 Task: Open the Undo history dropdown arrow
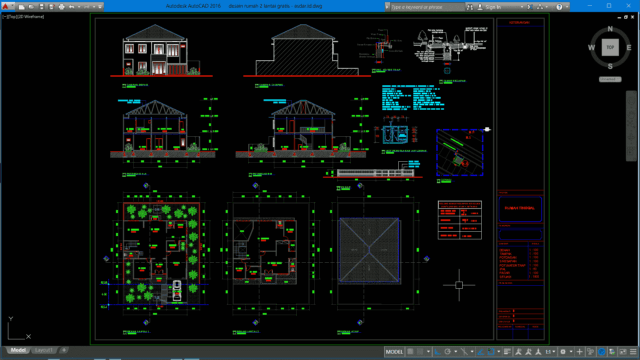coord(79,7)
